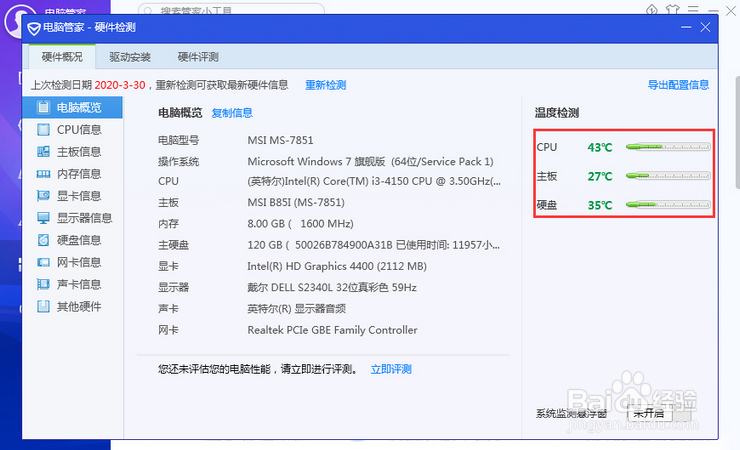Click the CPU 43℃ temperature value

[x=600, y=148]
